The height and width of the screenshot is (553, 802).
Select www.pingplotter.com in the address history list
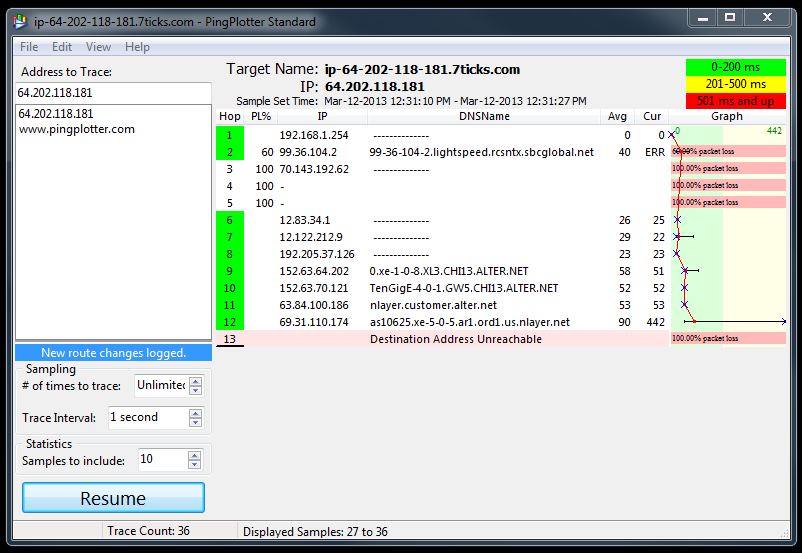tap(77, 129)
